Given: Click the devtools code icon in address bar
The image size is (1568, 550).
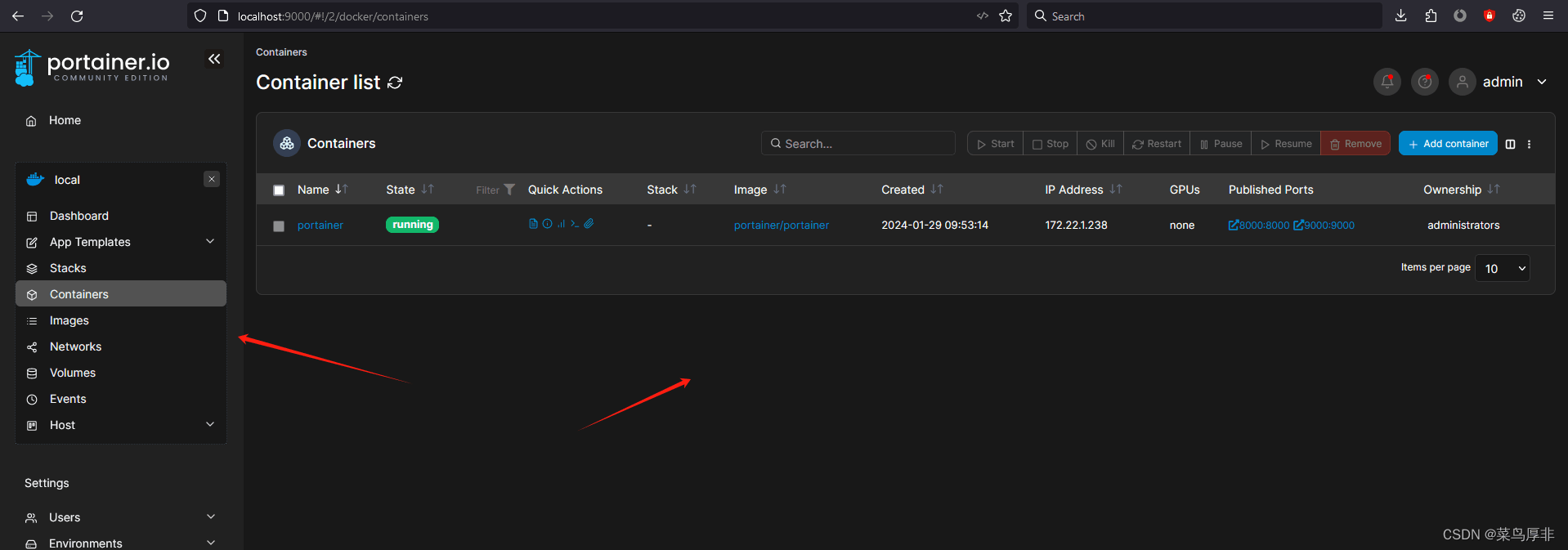Looking at the screenshot, I should (983, 16).
